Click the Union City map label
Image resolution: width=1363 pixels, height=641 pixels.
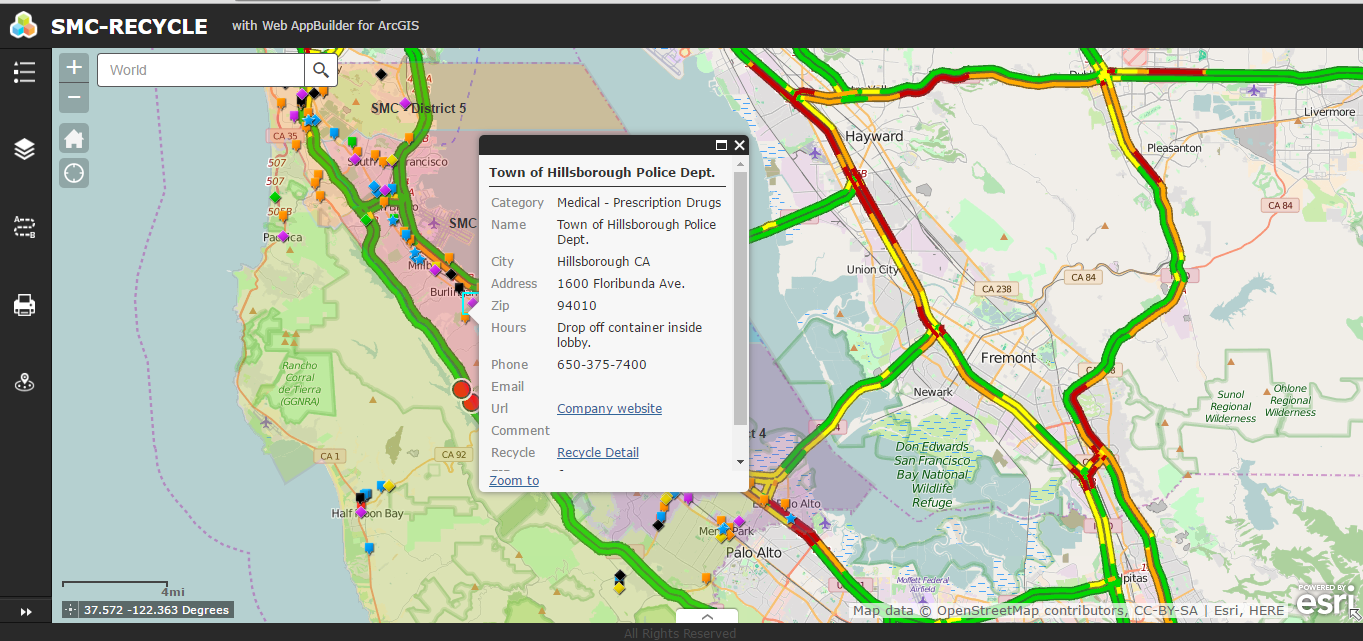(x=872, y=269)
